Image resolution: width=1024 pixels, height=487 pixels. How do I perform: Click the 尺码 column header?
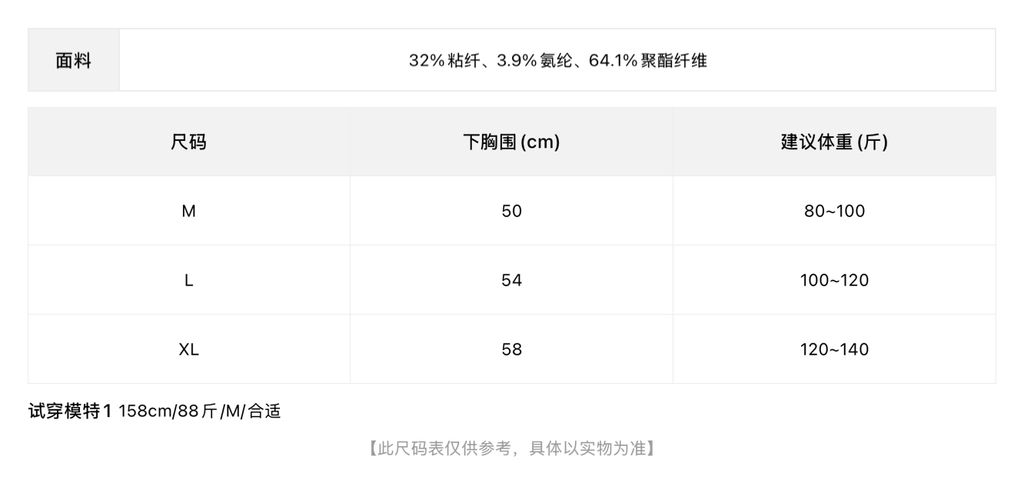(189, 142)
